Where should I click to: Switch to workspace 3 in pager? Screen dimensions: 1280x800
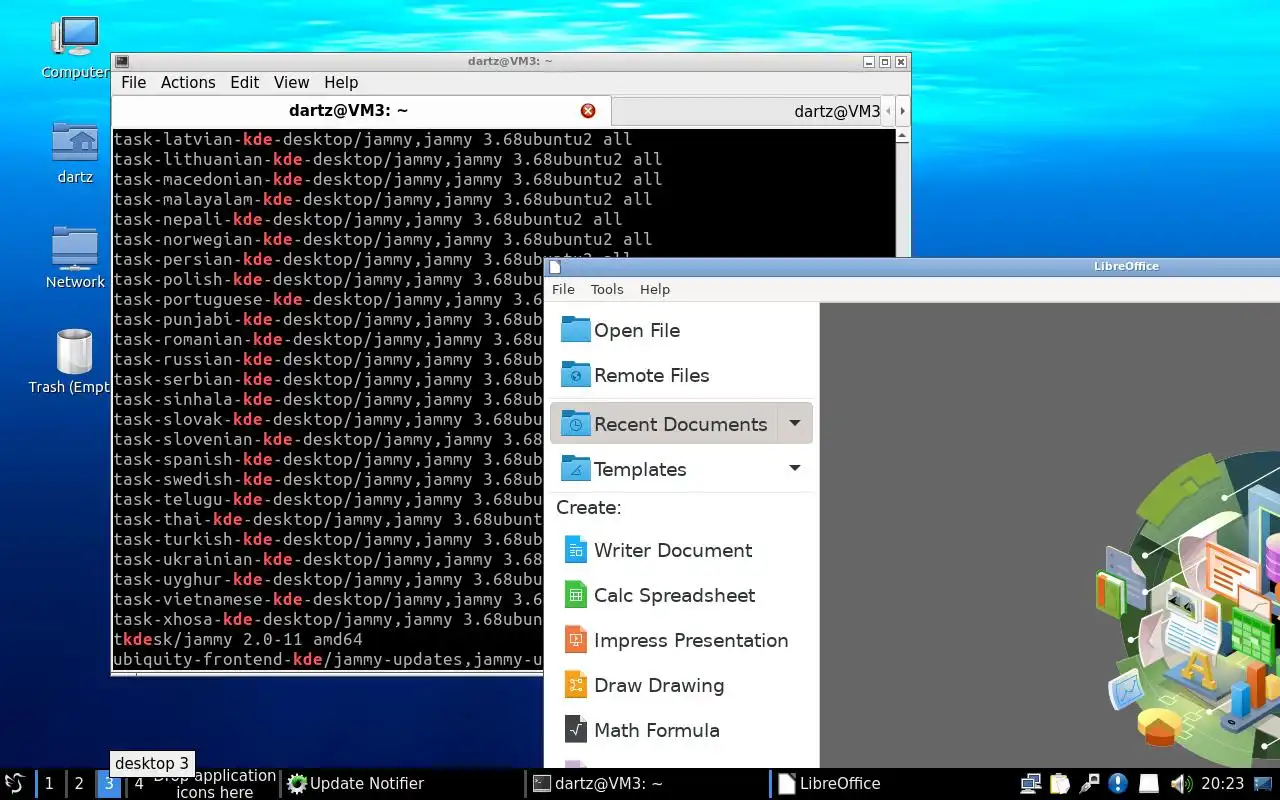109,784
